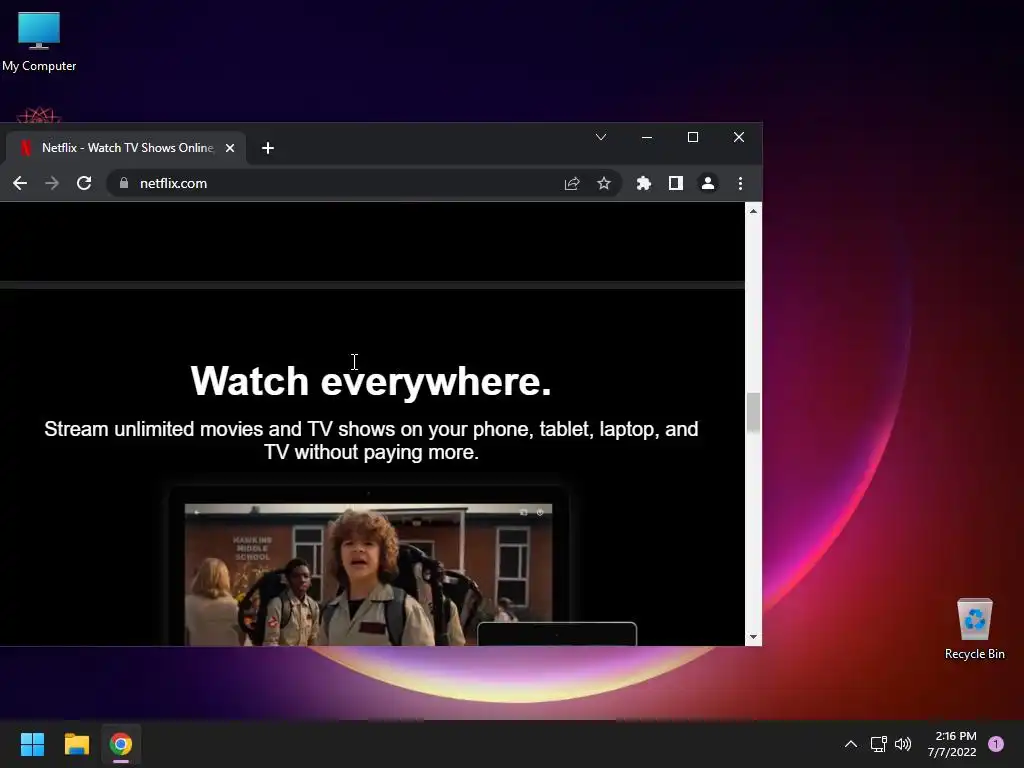Screen dimensions: 1024x768
Task: View site info via the lock icon
Action: point(124,184)
